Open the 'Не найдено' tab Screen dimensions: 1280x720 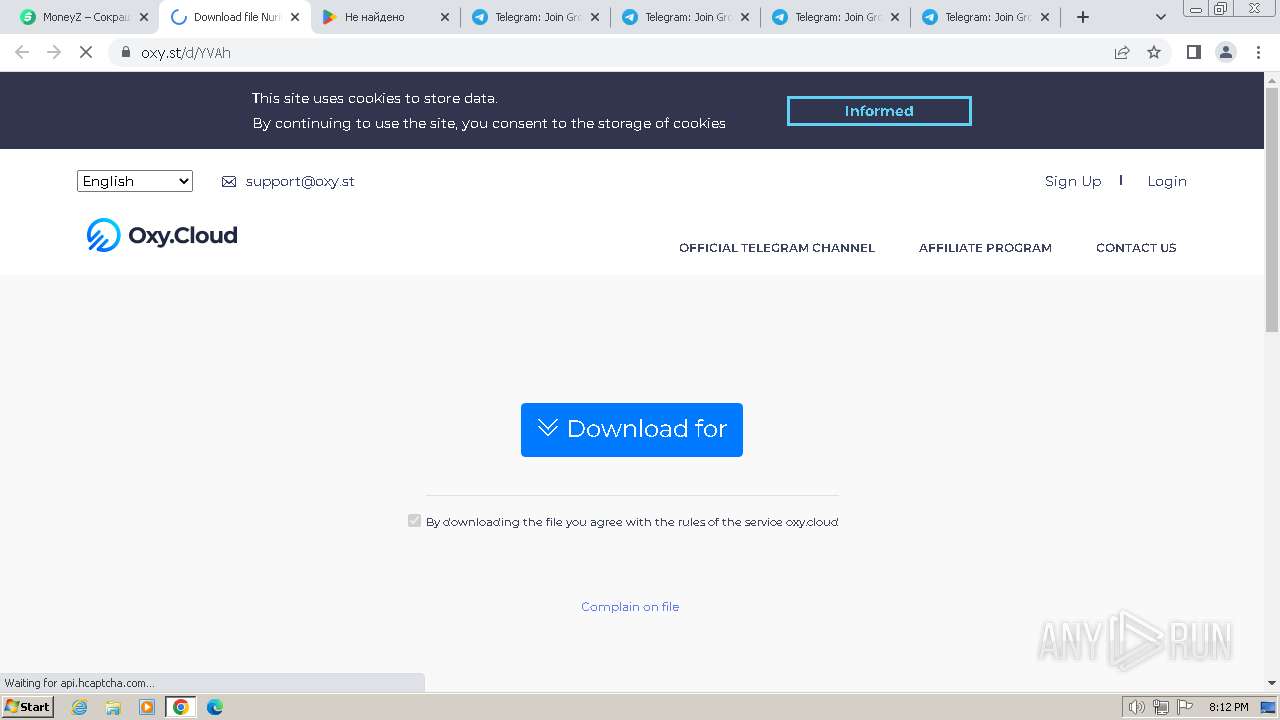click(385, 17)
